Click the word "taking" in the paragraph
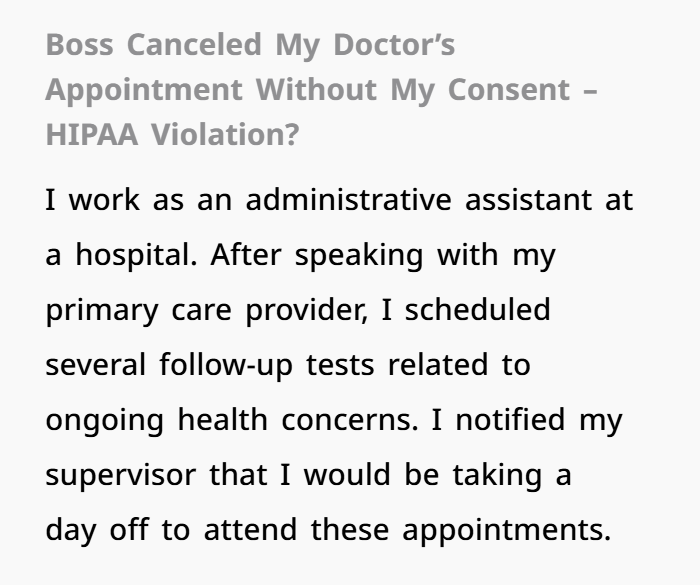The width and height of the screenshot is (700, 585). tap(497, 476)
